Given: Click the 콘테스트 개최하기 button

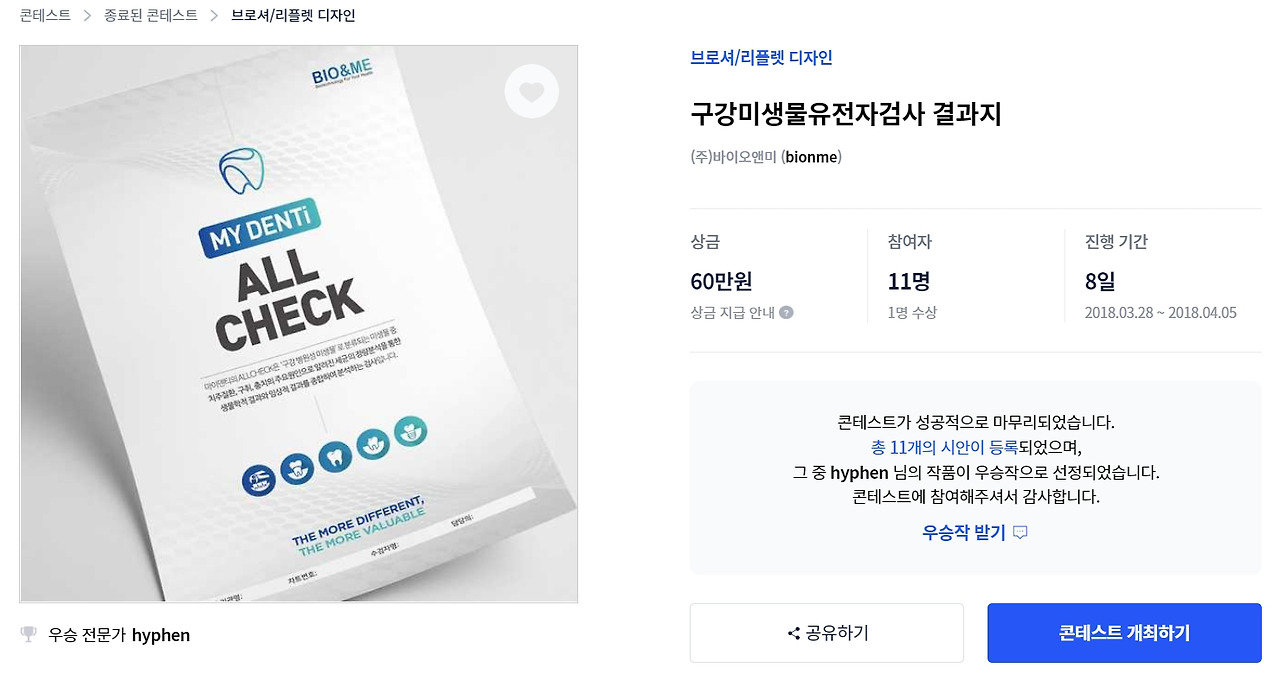Looking at the screenshot, I should pyautogui.click(x=1124, y=633).
